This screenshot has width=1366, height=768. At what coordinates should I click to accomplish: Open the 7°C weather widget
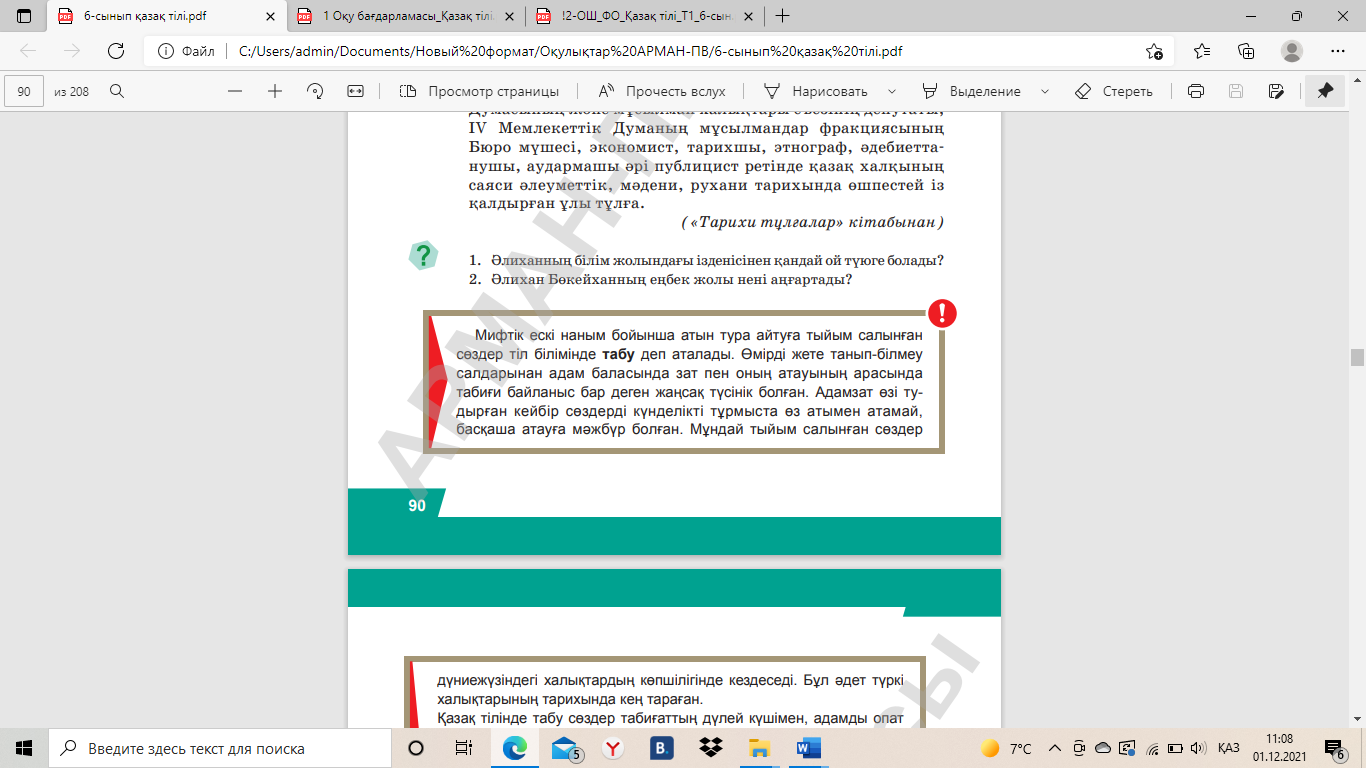point(1006,748)
